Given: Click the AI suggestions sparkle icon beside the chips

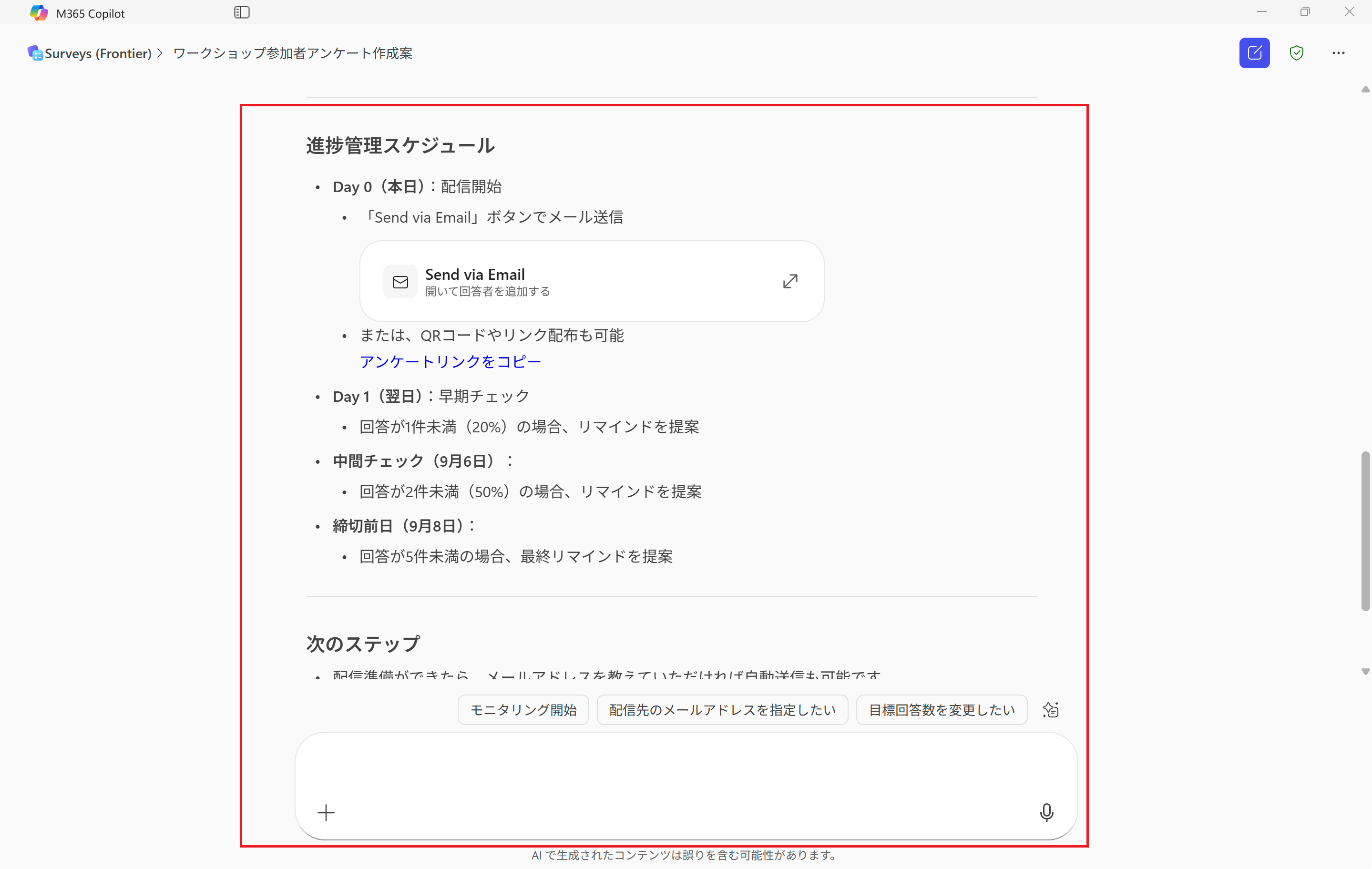Looking at the screenshot, I should pos(1051,709).
